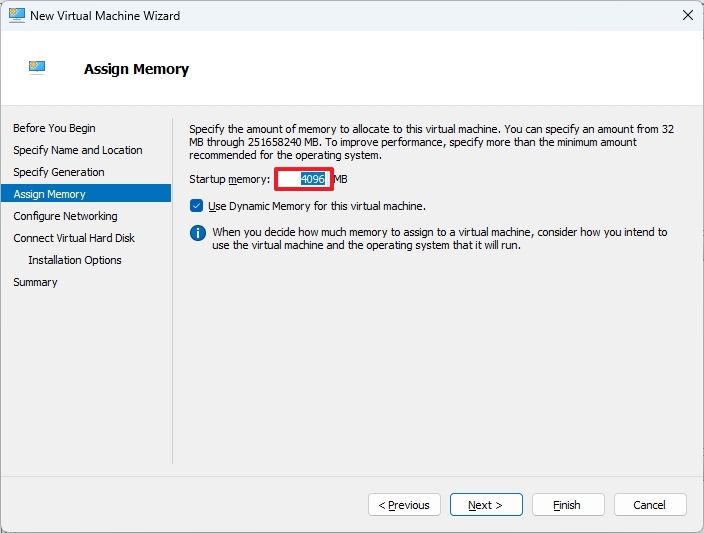Viewport: 704px width, 533px height.
Task: Click the Startup memory input field
Action: pos(304,179)
